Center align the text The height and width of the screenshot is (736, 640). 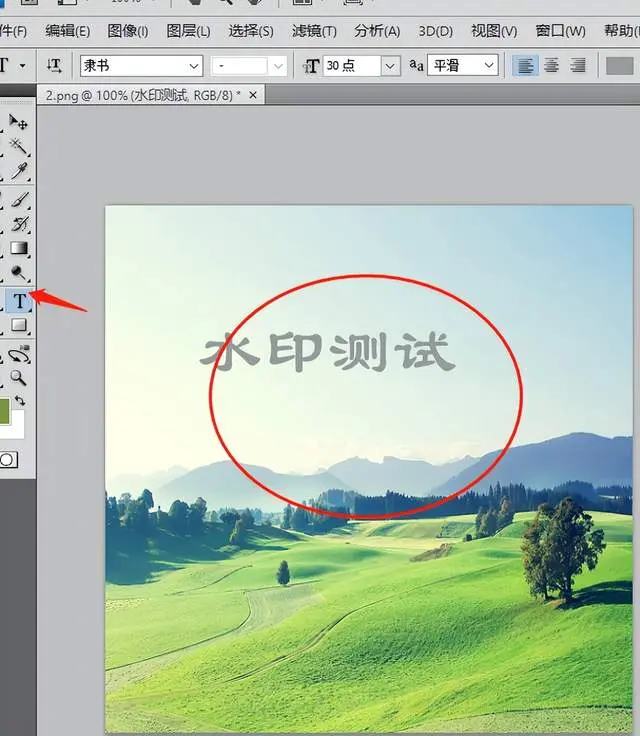click(551, 66)
